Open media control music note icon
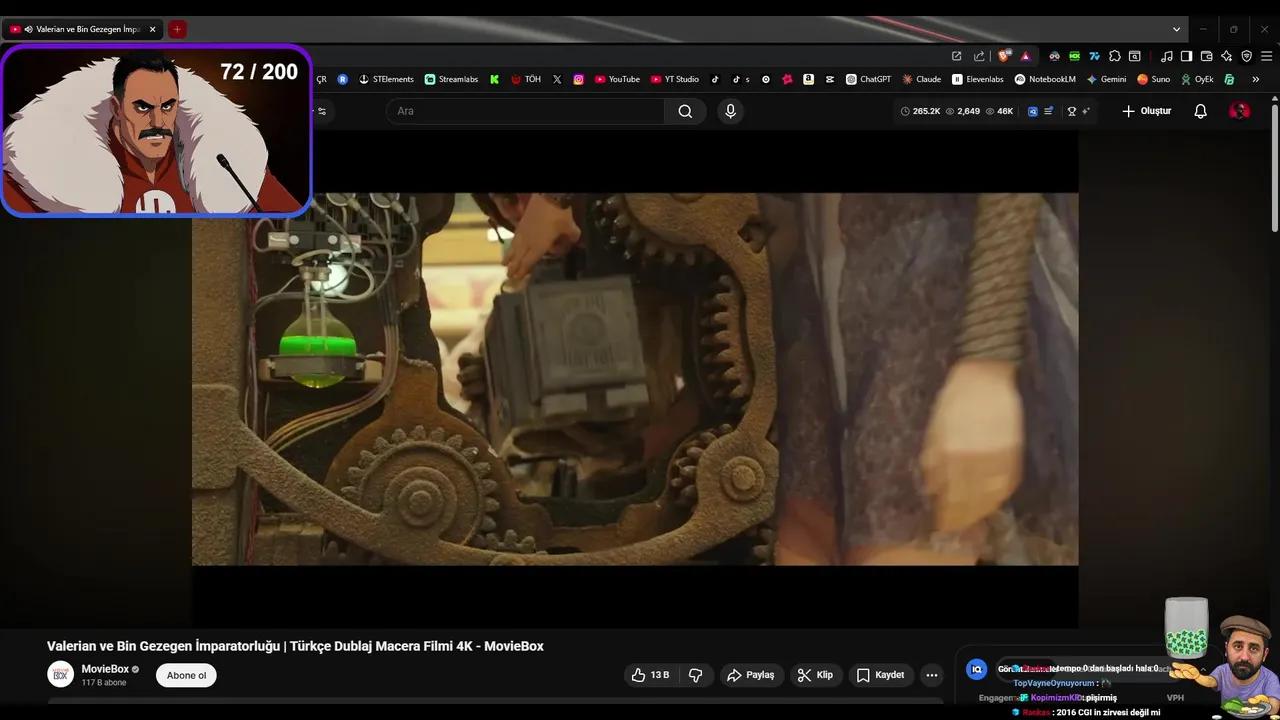 click(1166, 56)
